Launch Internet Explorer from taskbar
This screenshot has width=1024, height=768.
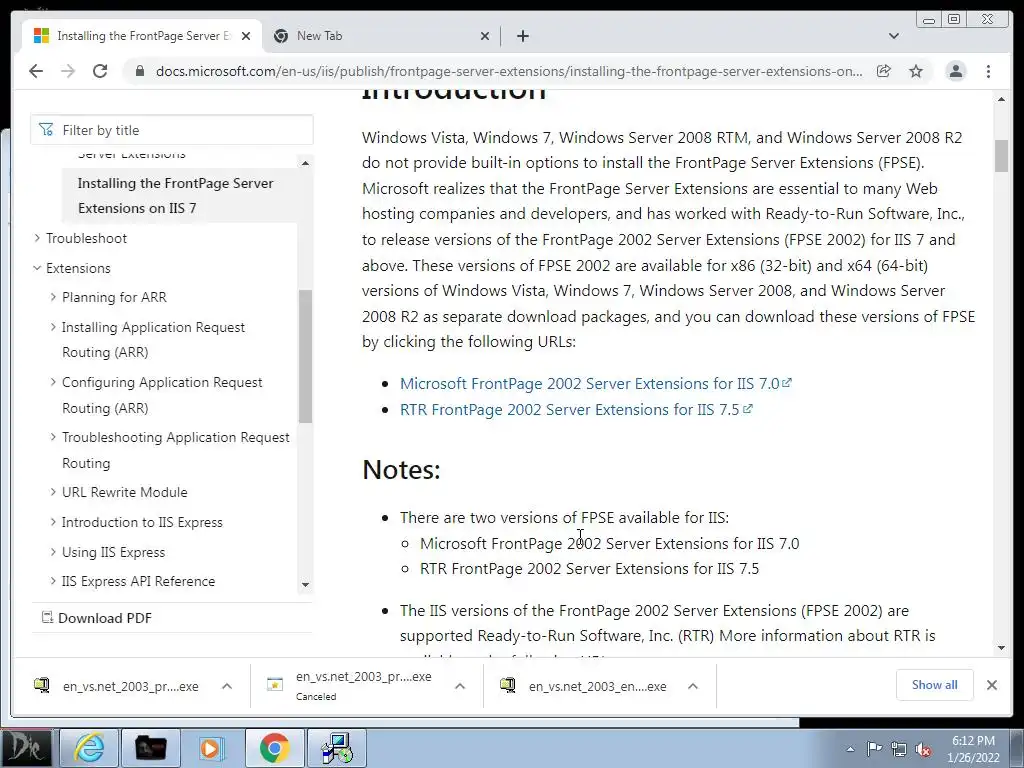tap(88, 748)
